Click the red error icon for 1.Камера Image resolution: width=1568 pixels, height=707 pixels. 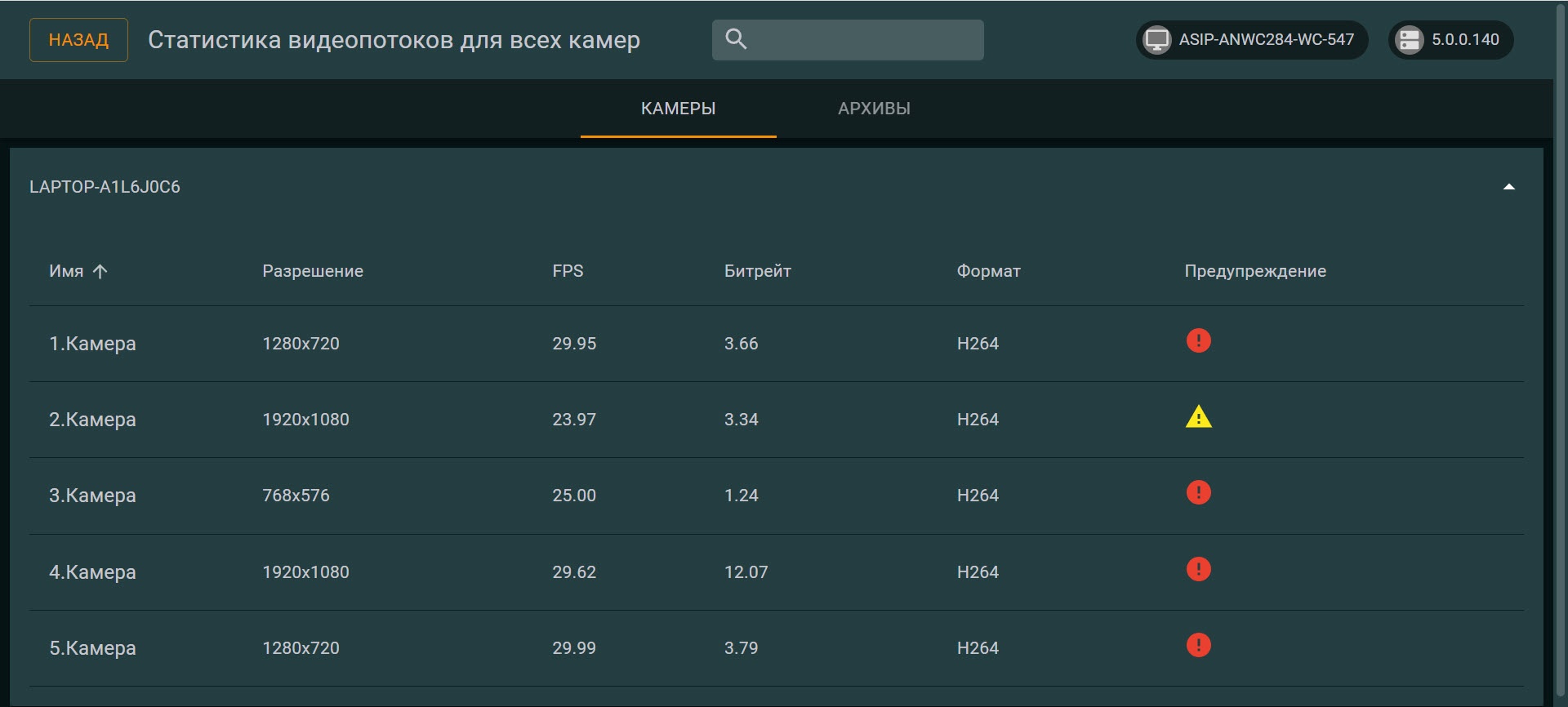click(x=1198, y=340)
